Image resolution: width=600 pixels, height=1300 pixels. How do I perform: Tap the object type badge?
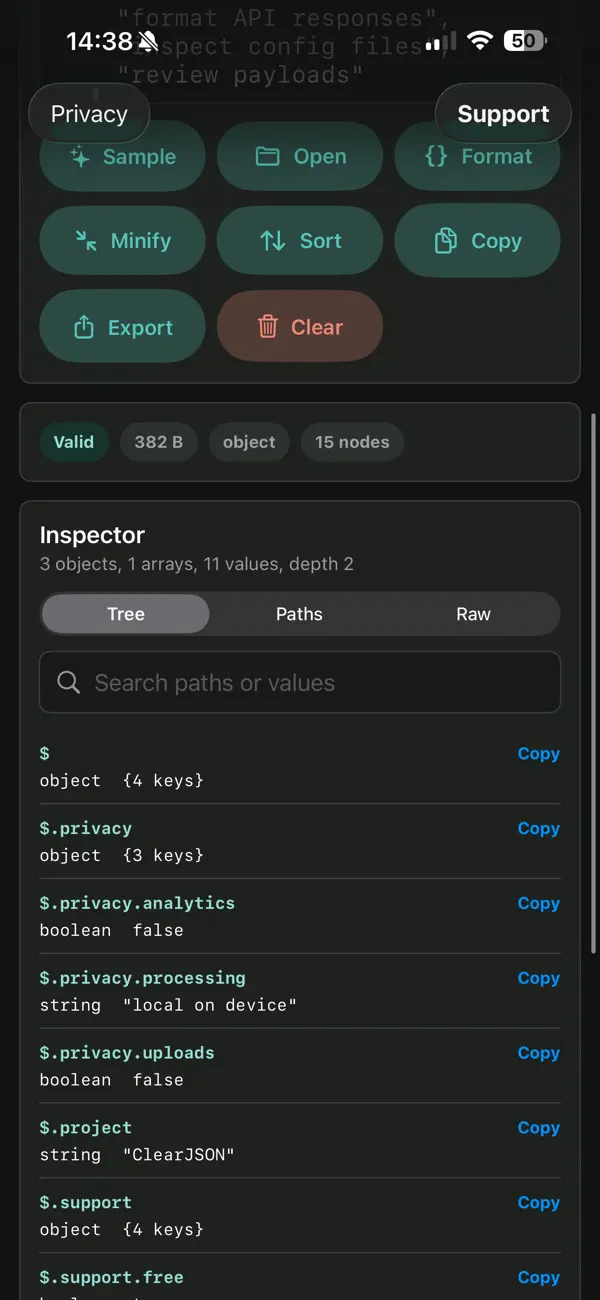(249, 442)
